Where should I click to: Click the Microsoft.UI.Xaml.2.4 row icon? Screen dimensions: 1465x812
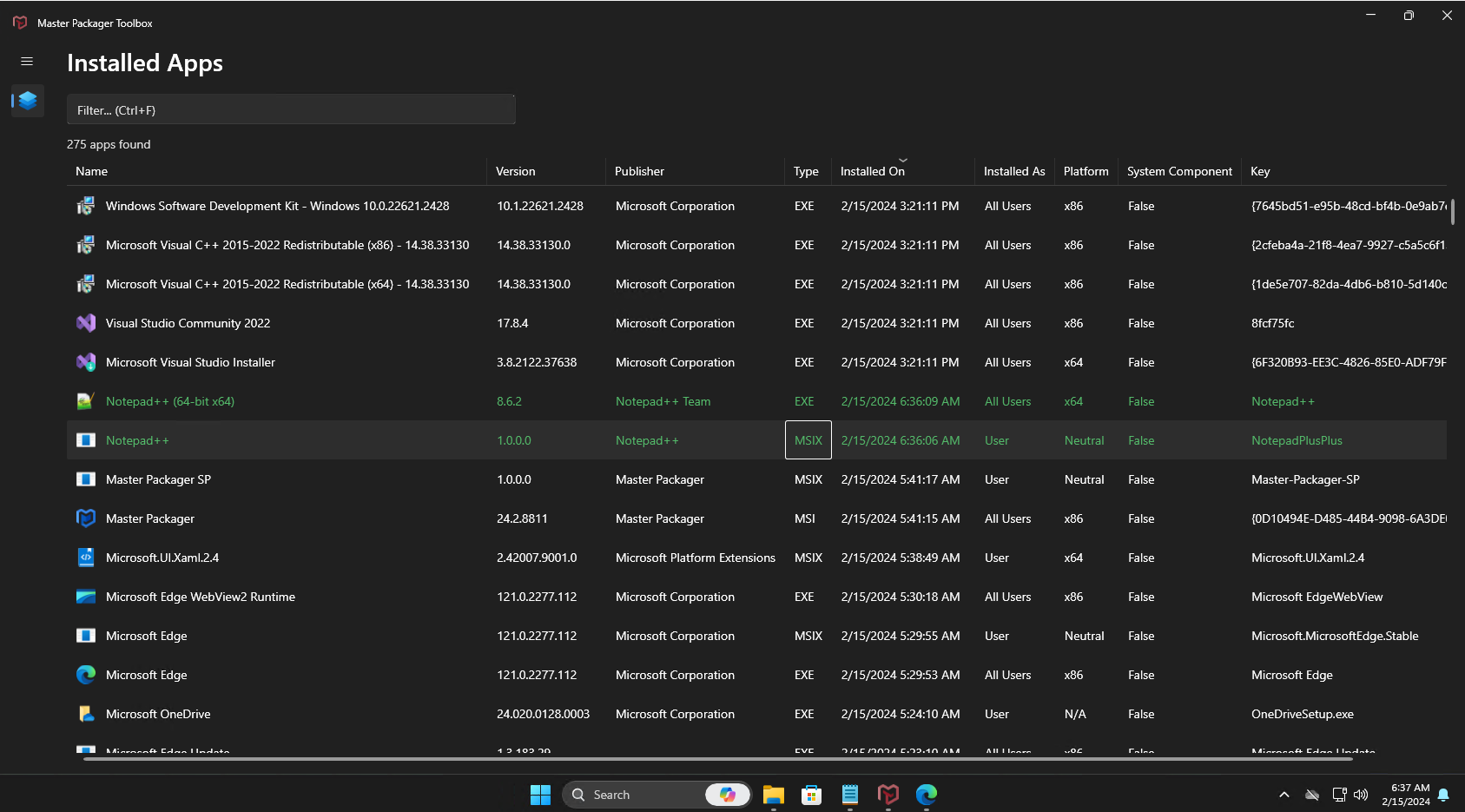(86, 558)
